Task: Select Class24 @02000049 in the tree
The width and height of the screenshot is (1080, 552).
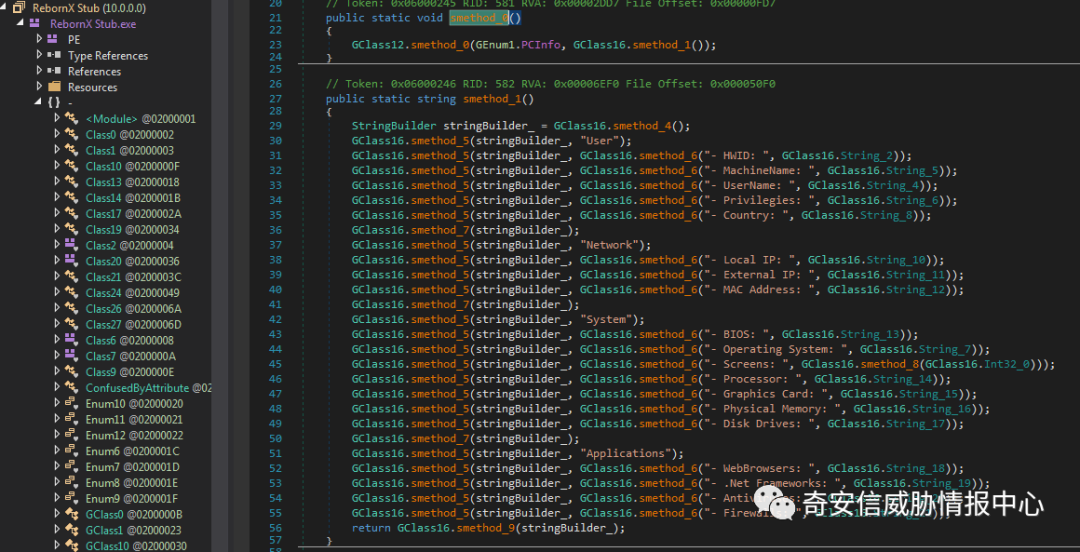Action: pyautogui.click(x=133, y=293)
